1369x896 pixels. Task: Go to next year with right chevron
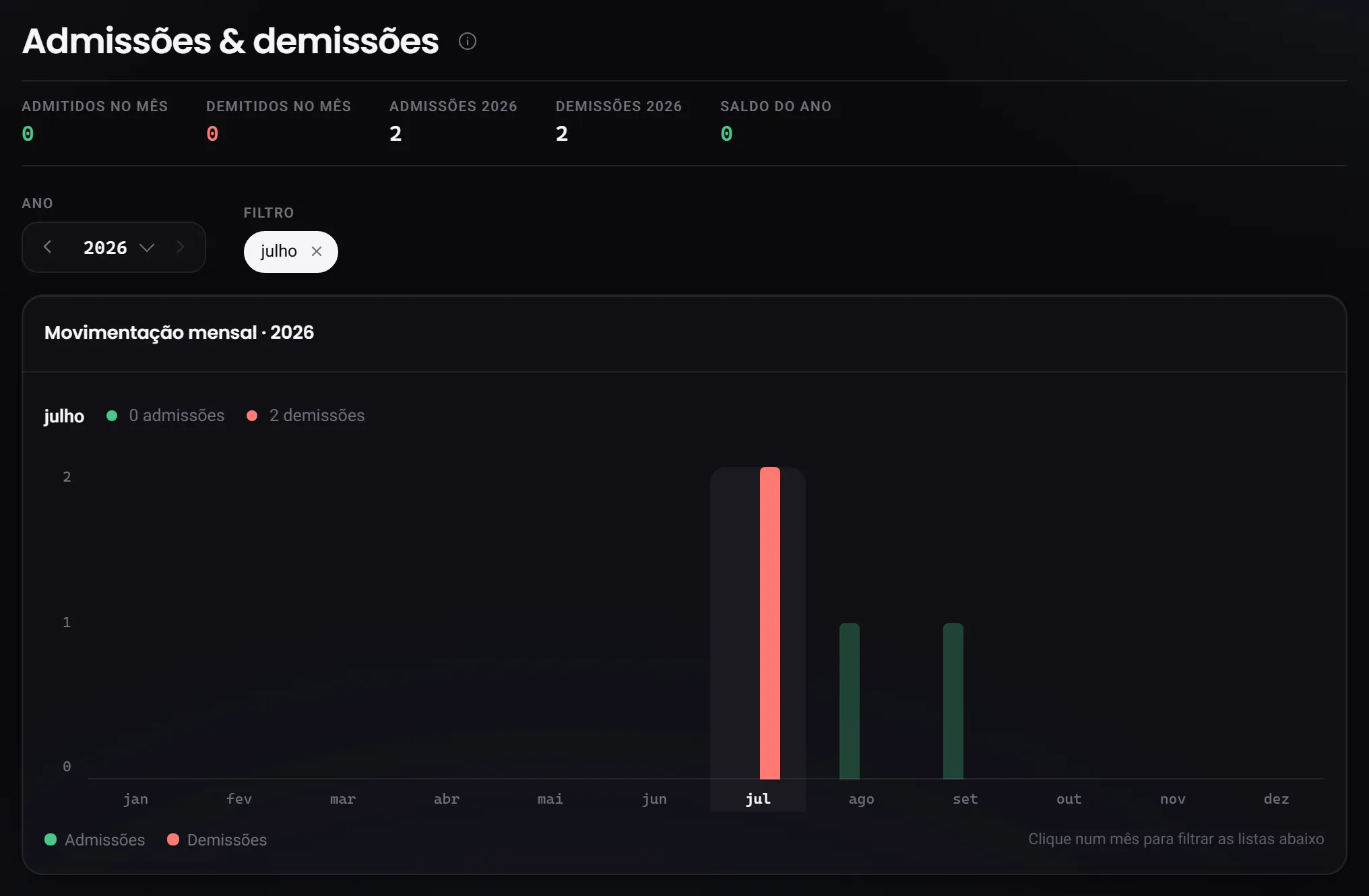(x=180, y=247)
